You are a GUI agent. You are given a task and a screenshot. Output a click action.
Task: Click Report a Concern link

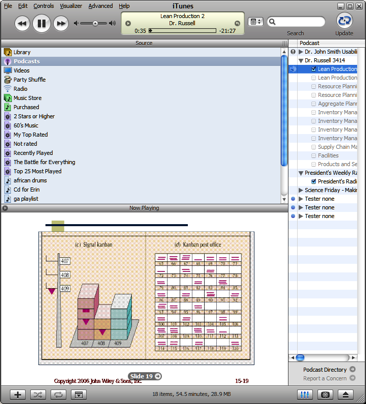[x=329, y=378]
